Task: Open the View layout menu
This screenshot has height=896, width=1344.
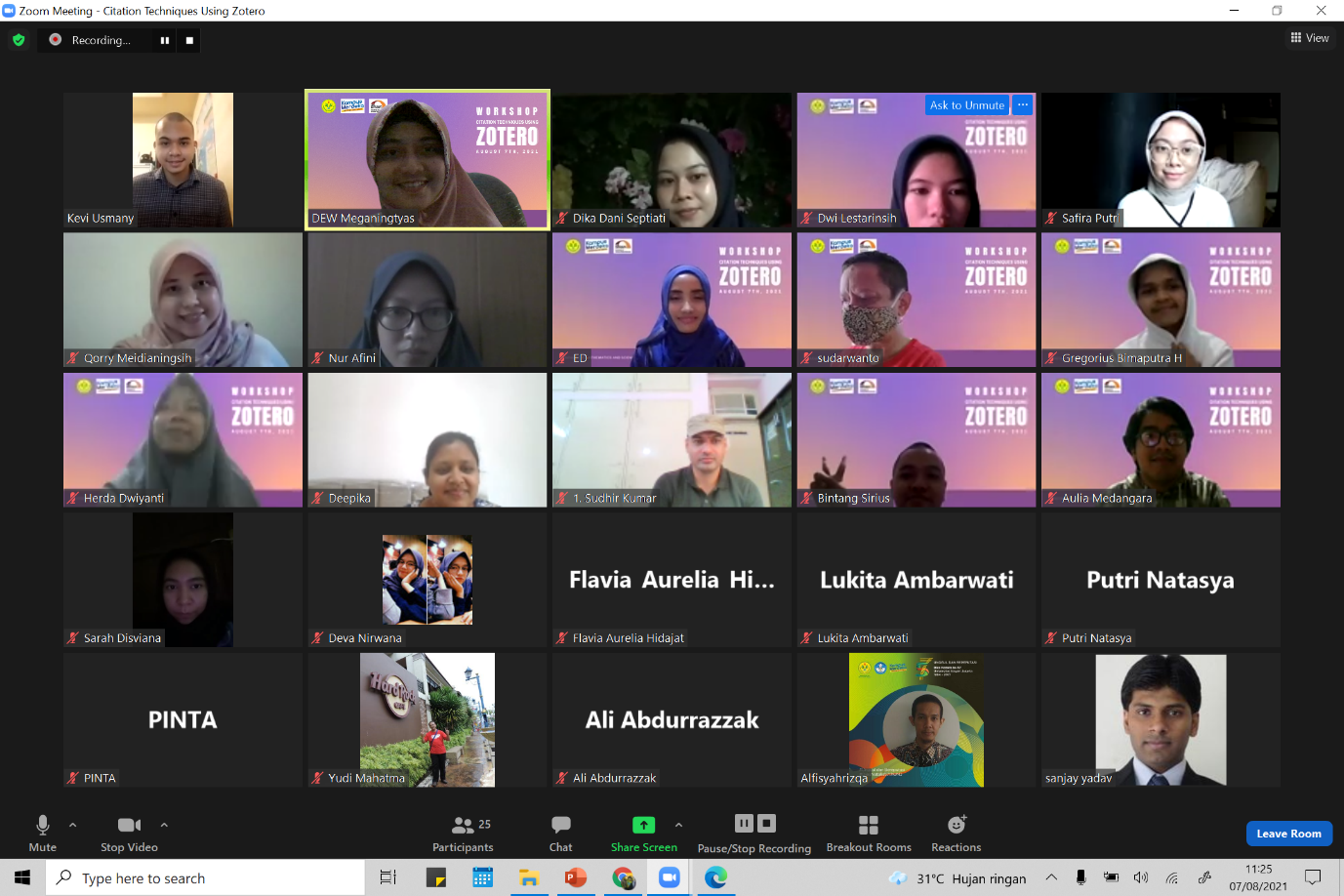Action: click(x=1310, y=38)
